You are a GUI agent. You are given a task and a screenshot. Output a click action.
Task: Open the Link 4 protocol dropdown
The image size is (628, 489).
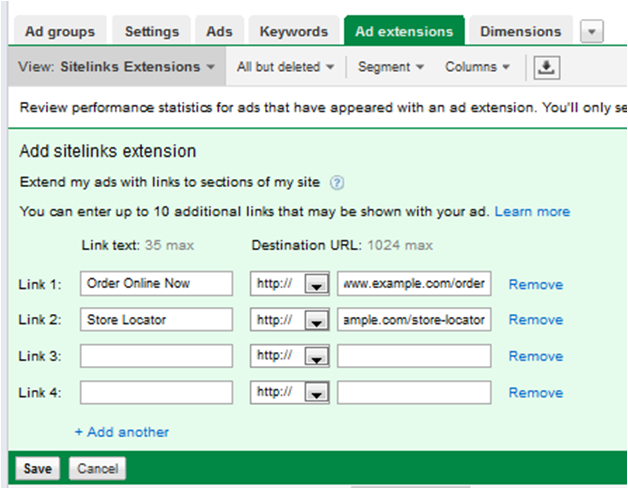(316, 393)
